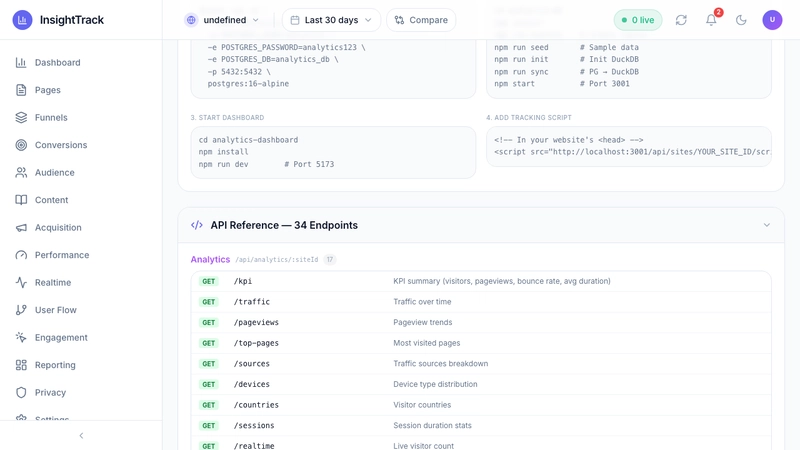This screenshot has height=450, width=800.
Task: Click the Audience people icon
Action: [x=21, y=172]
